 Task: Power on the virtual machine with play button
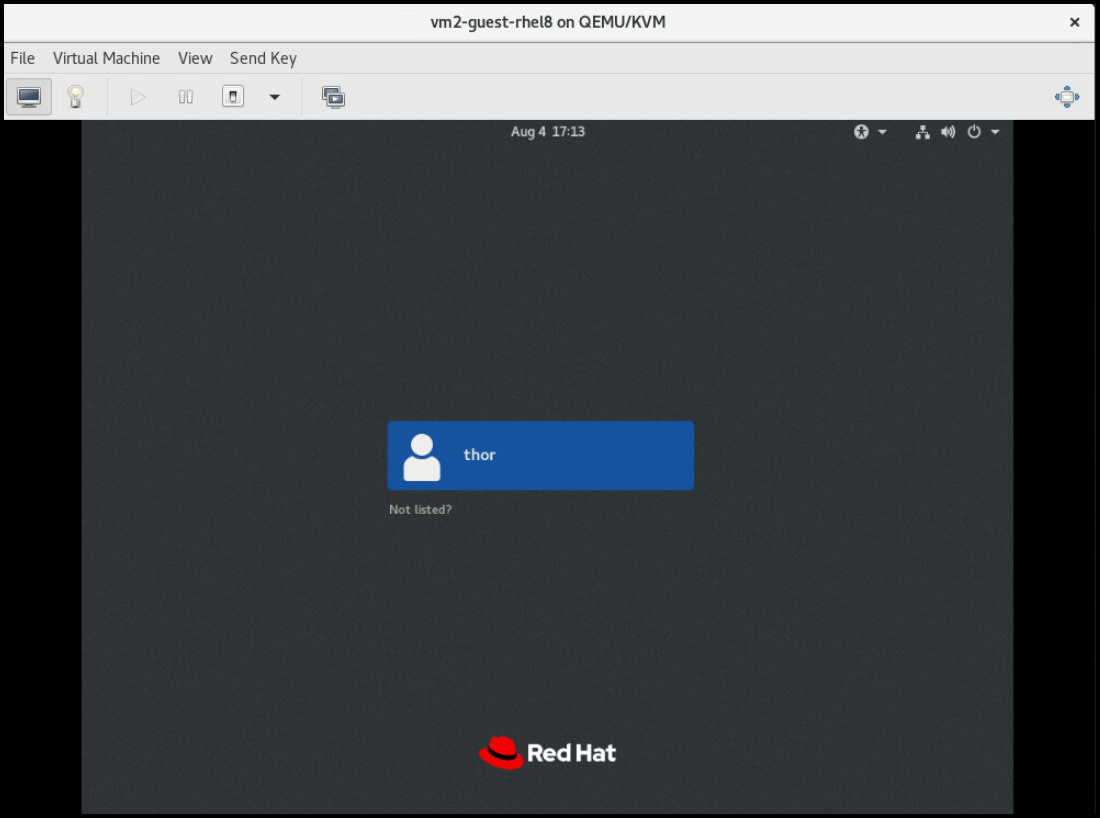tap(138, 97)
